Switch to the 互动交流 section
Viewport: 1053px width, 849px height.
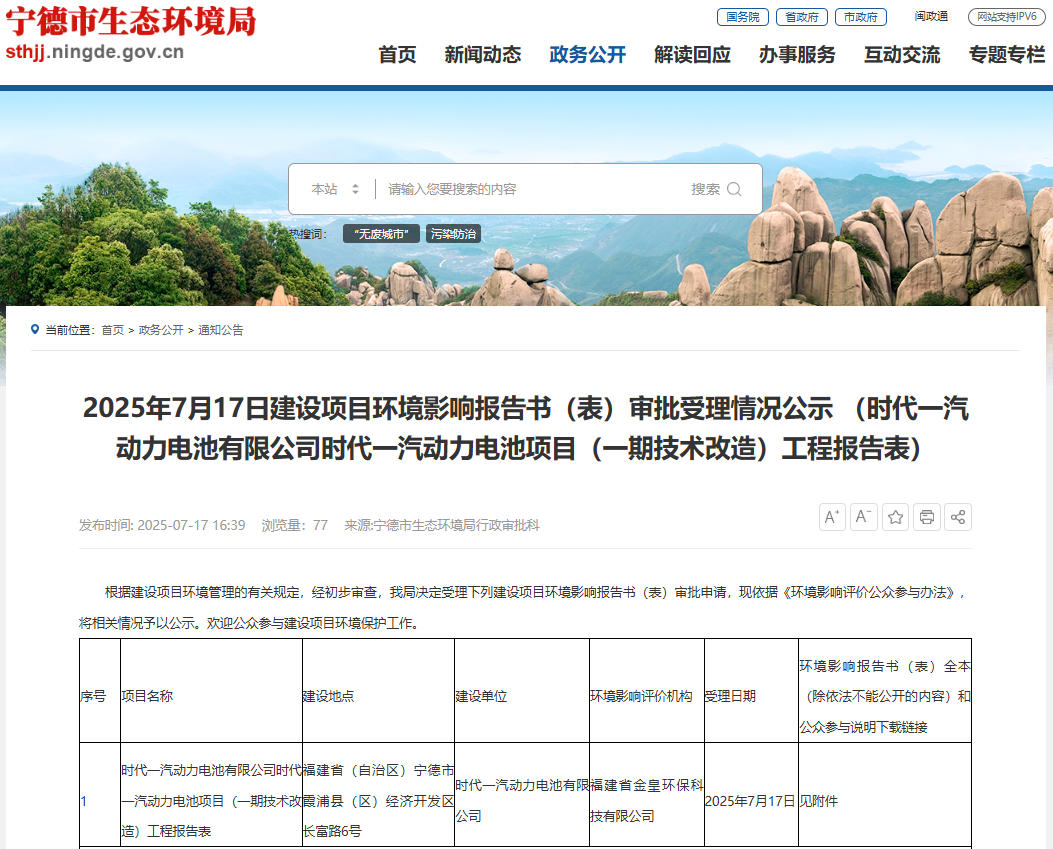click(x=901, y=56)
